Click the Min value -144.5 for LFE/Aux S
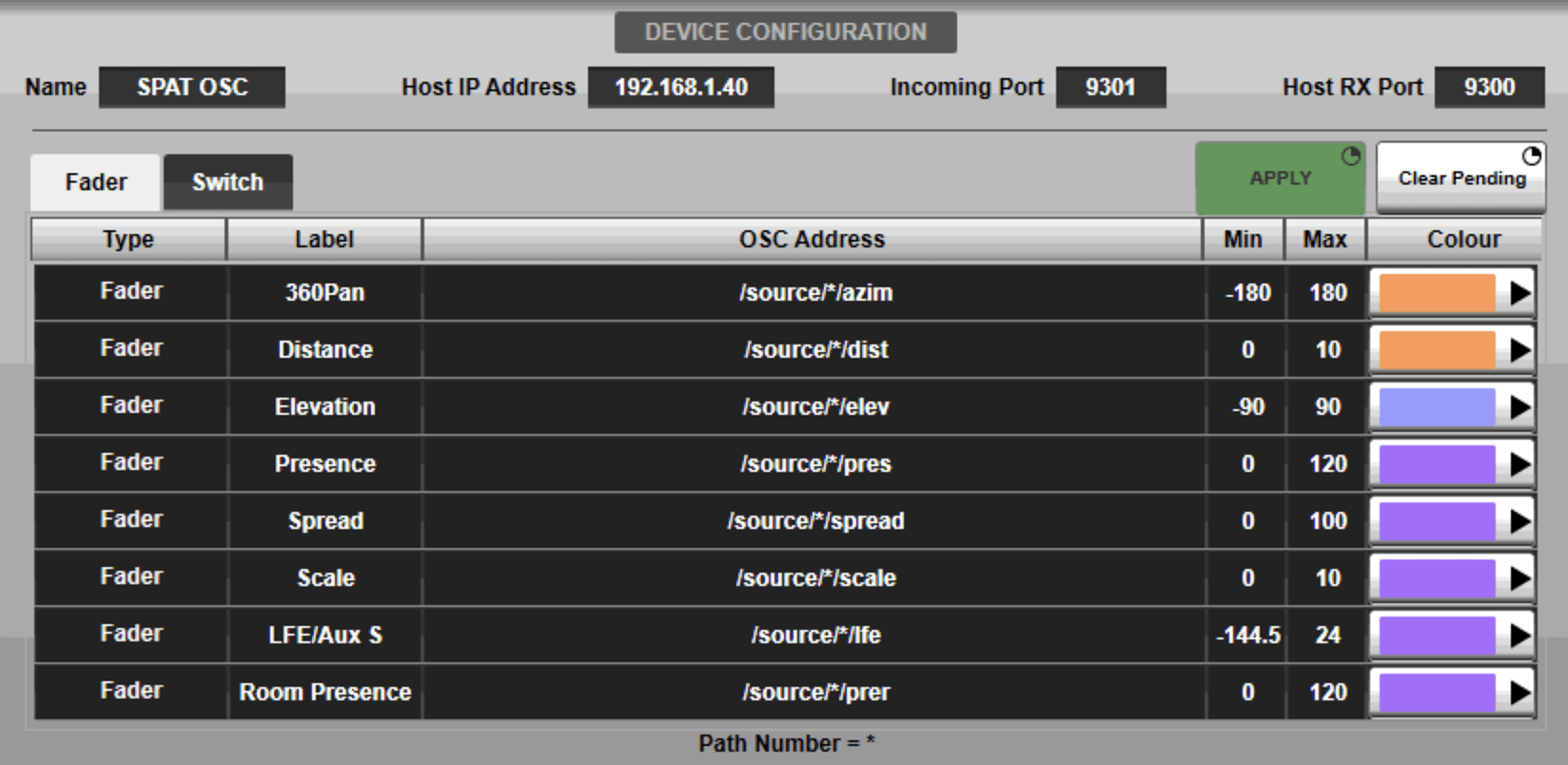The image size is (1568, 765). [1247, 636]
